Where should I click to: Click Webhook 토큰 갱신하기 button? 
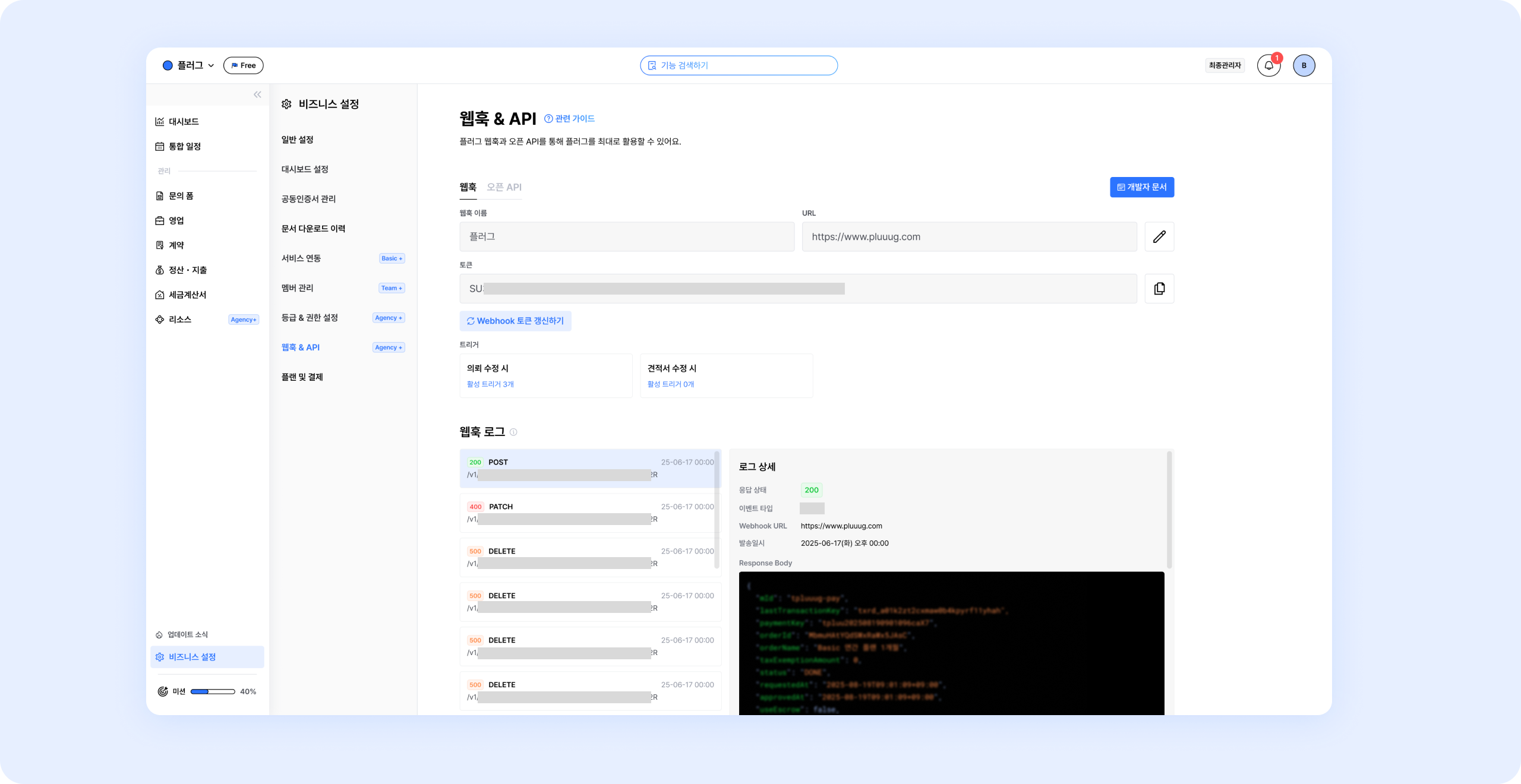[x=515, y=321]
